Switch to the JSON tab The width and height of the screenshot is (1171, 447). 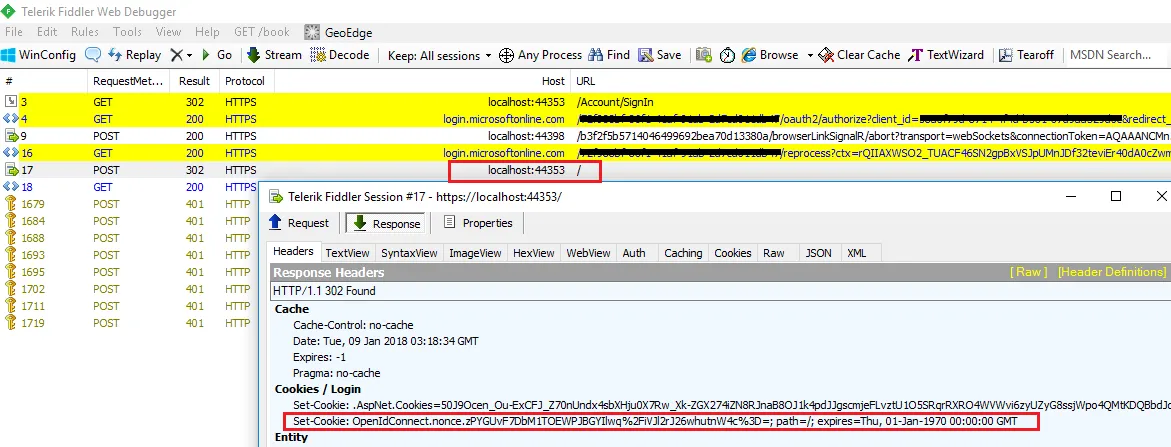pos(819,253)
